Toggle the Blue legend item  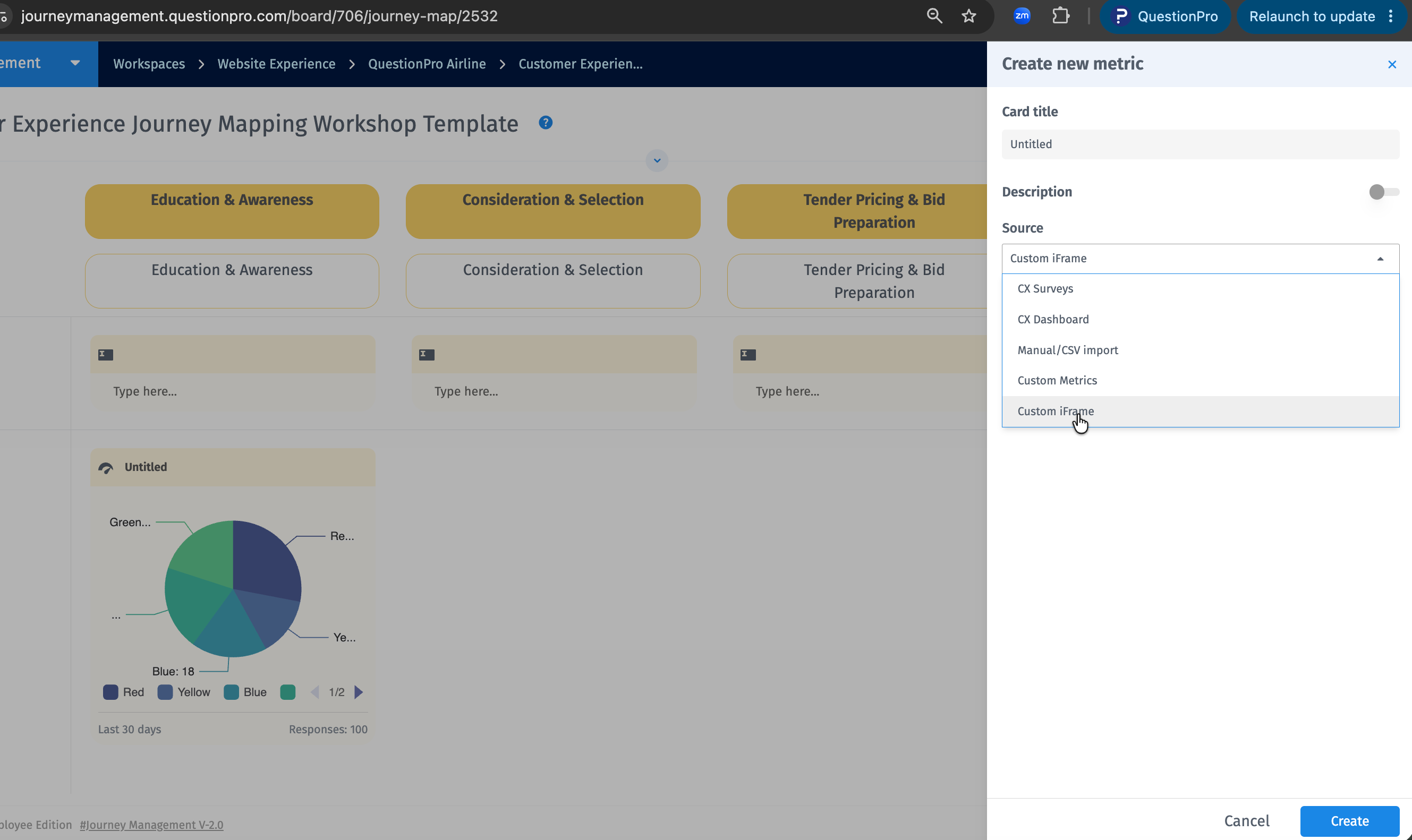coord(245,692)
